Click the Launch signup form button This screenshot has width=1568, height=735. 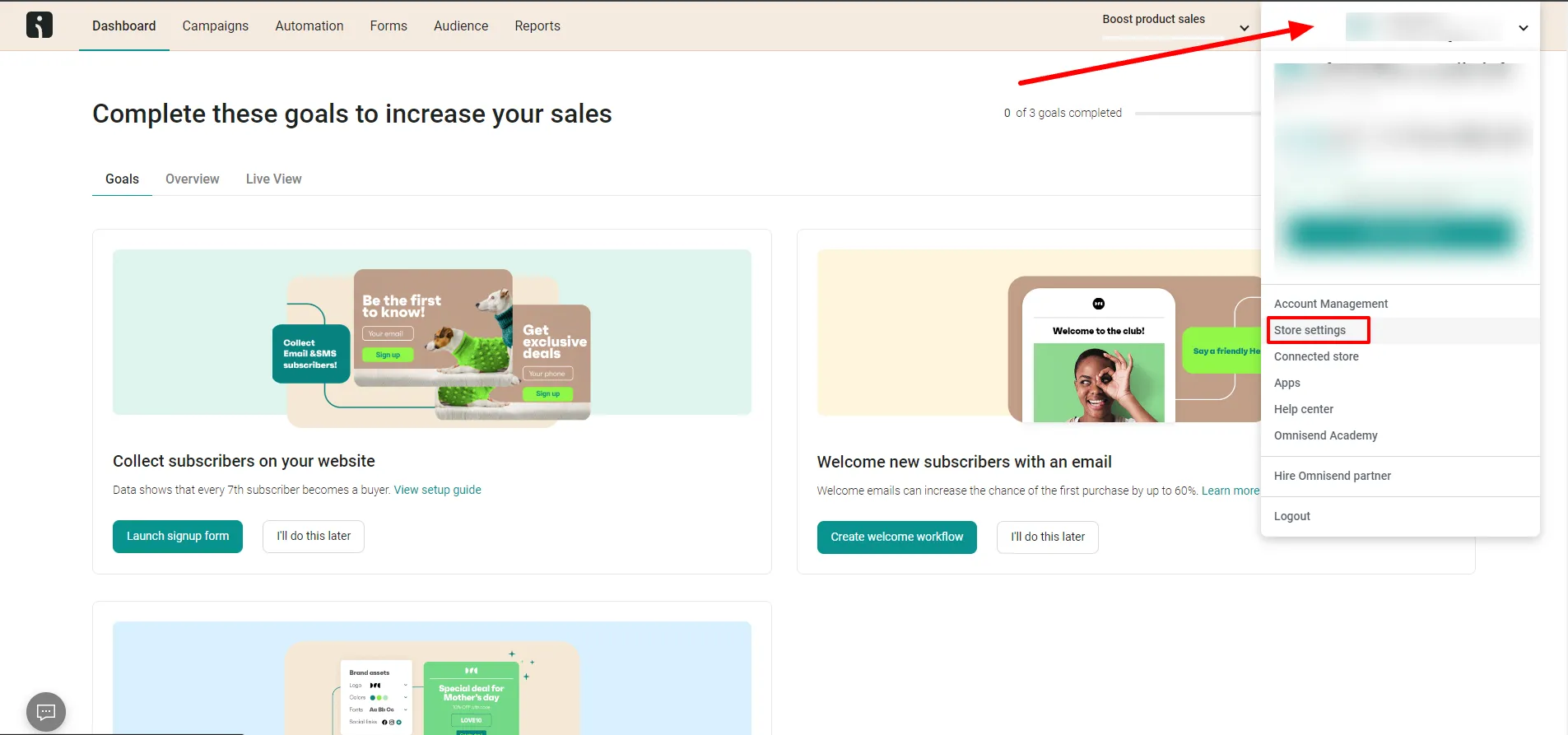click(178, 537)
